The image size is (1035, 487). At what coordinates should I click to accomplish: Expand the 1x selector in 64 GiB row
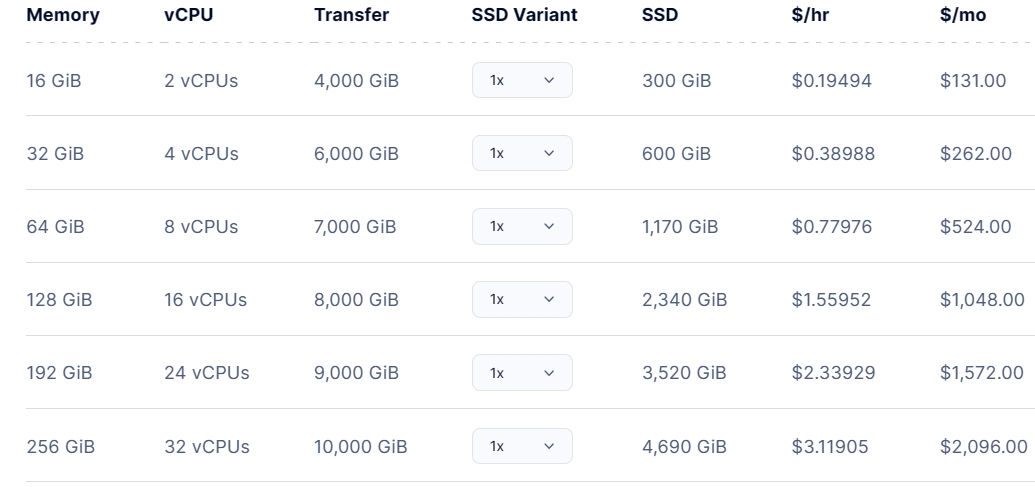click(x=521, y=227)
